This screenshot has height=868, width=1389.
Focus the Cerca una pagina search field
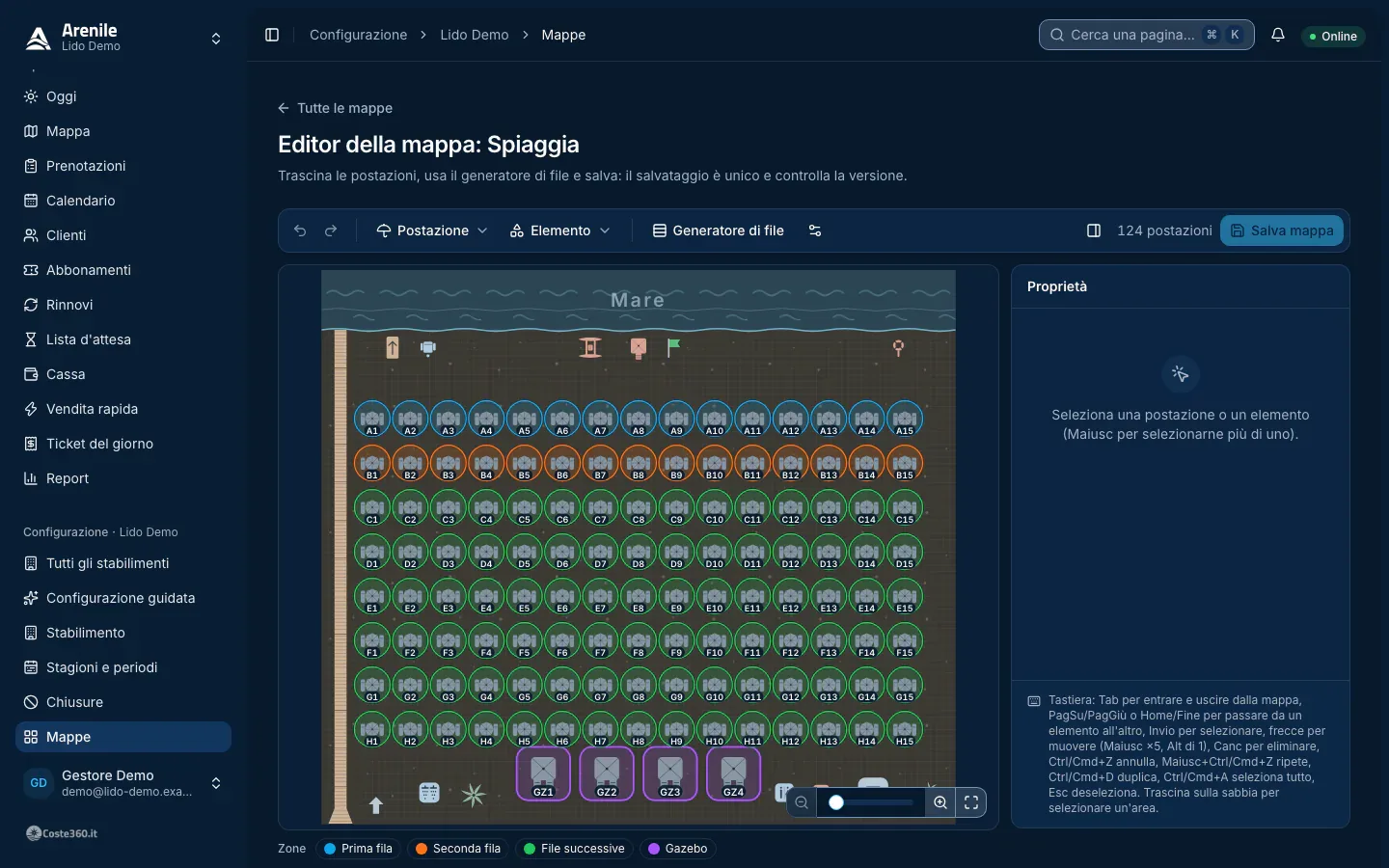point(1147,35)
